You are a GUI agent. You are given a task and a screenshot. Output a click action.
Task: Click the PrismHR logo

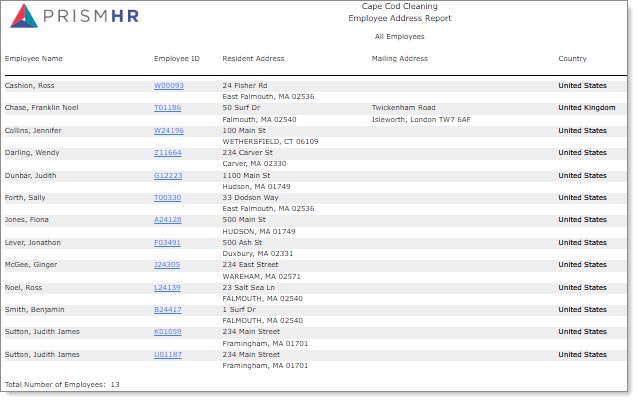click(x=74, y=16)
